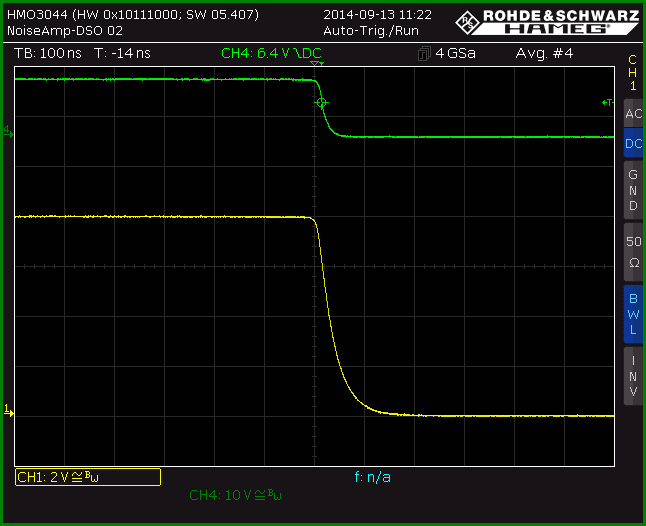Click the green channel 4 ground marker
Viewport: 646px width, 526px height.
point(8,132)
